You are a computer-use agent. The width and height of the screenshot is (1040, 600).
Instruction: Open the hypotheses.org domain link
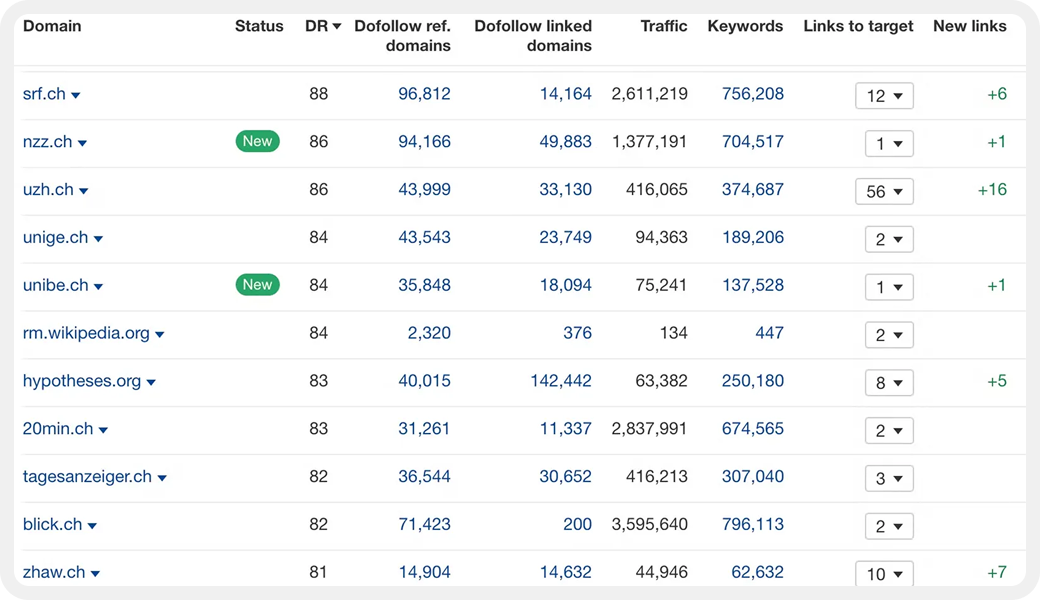pyautogui.click(x=82, y=381)
